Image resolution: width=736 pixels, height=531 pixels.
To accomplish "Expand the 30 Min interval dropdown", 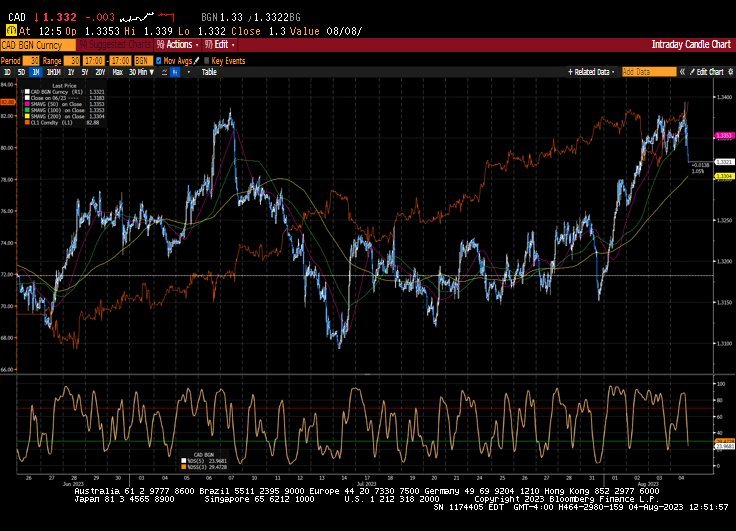I will (x=139, y=72).
